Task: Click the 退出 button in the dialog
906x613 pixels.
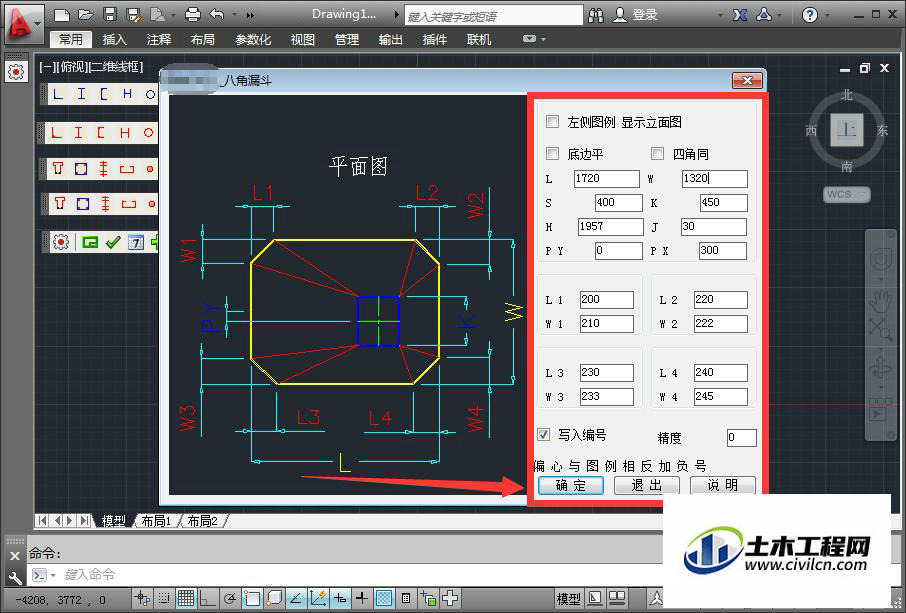Action: point(647,485)
